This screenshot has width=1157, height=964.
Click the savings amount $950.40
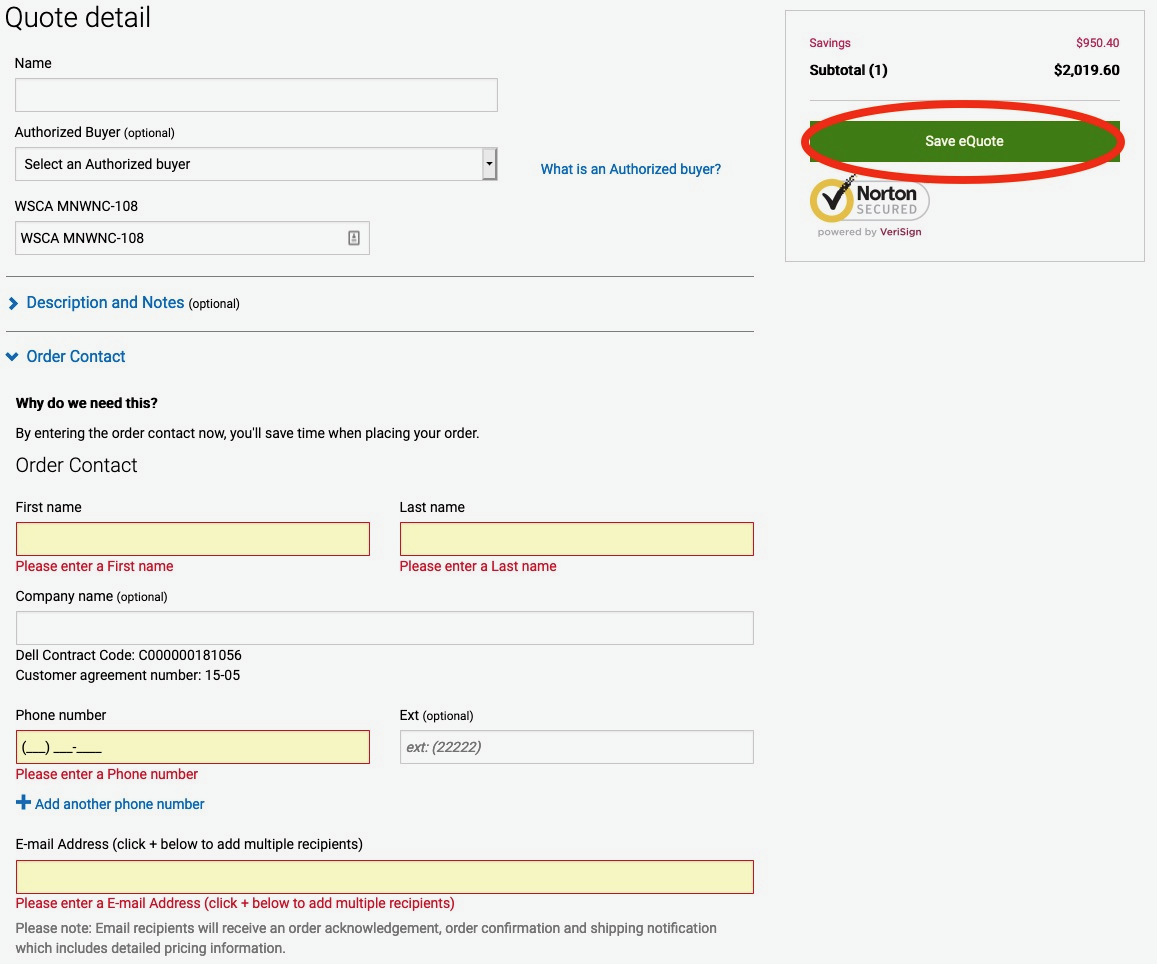point(1097,43)
